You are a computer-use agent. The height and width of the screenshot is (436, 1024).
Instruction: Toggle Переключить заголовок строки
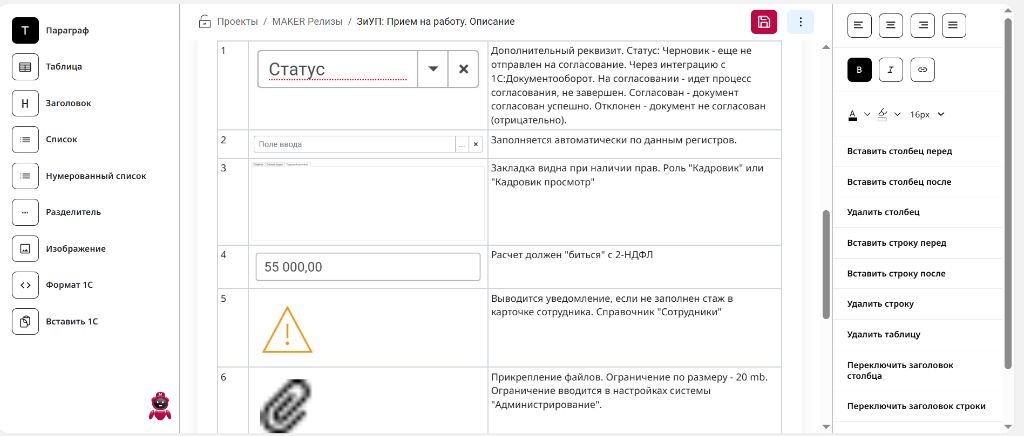916,406
